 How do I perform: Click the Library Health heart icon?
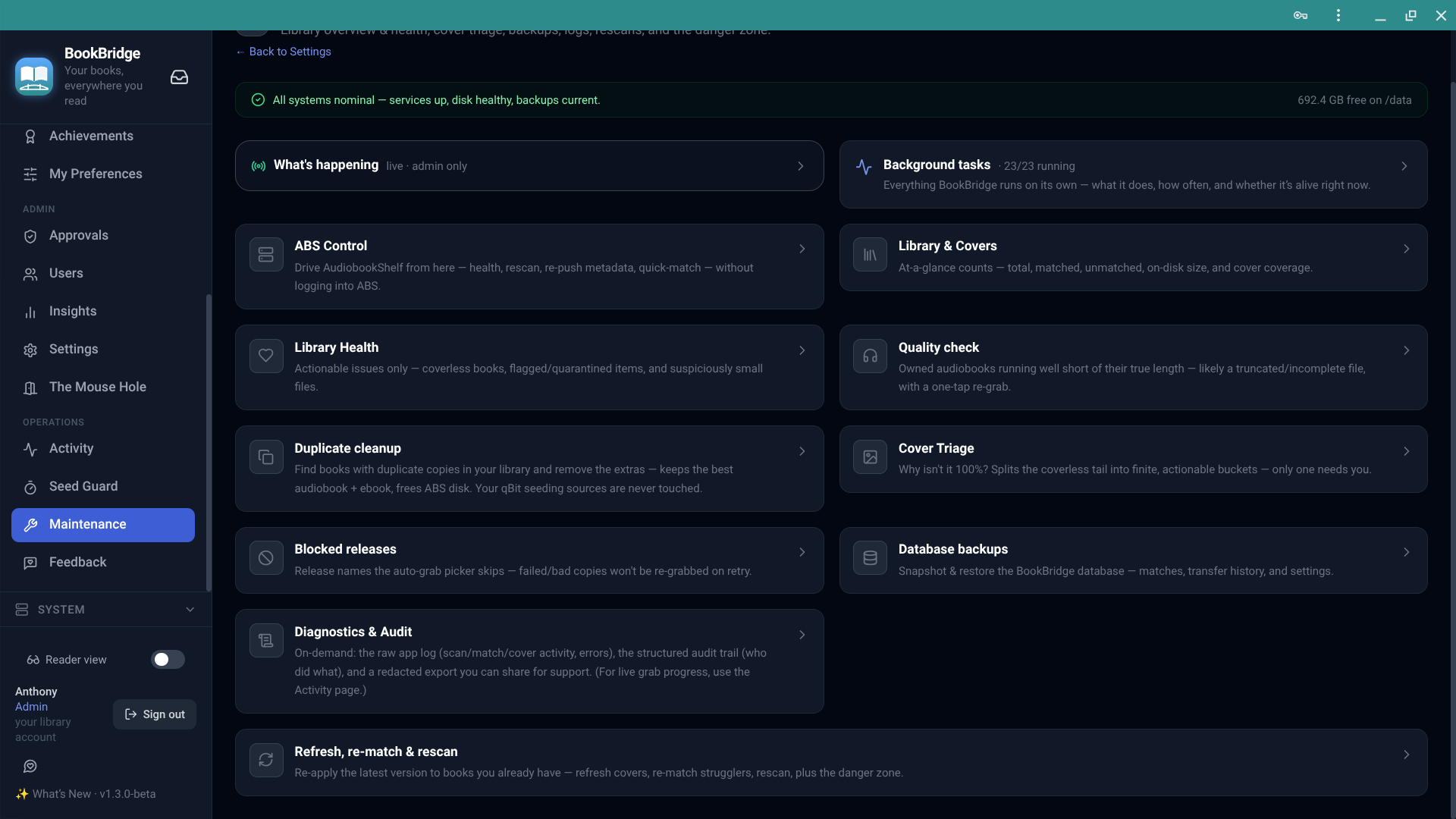[x=266, y=356]
